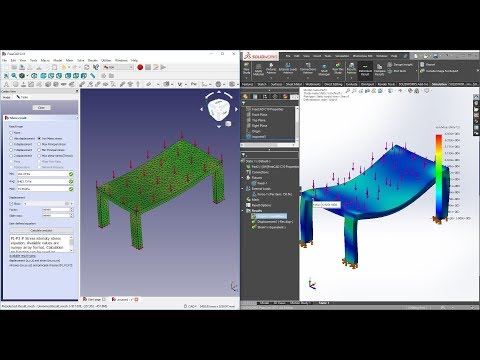Select von Mises stress radio button
The image size is (480, 360).
[39, 138]
